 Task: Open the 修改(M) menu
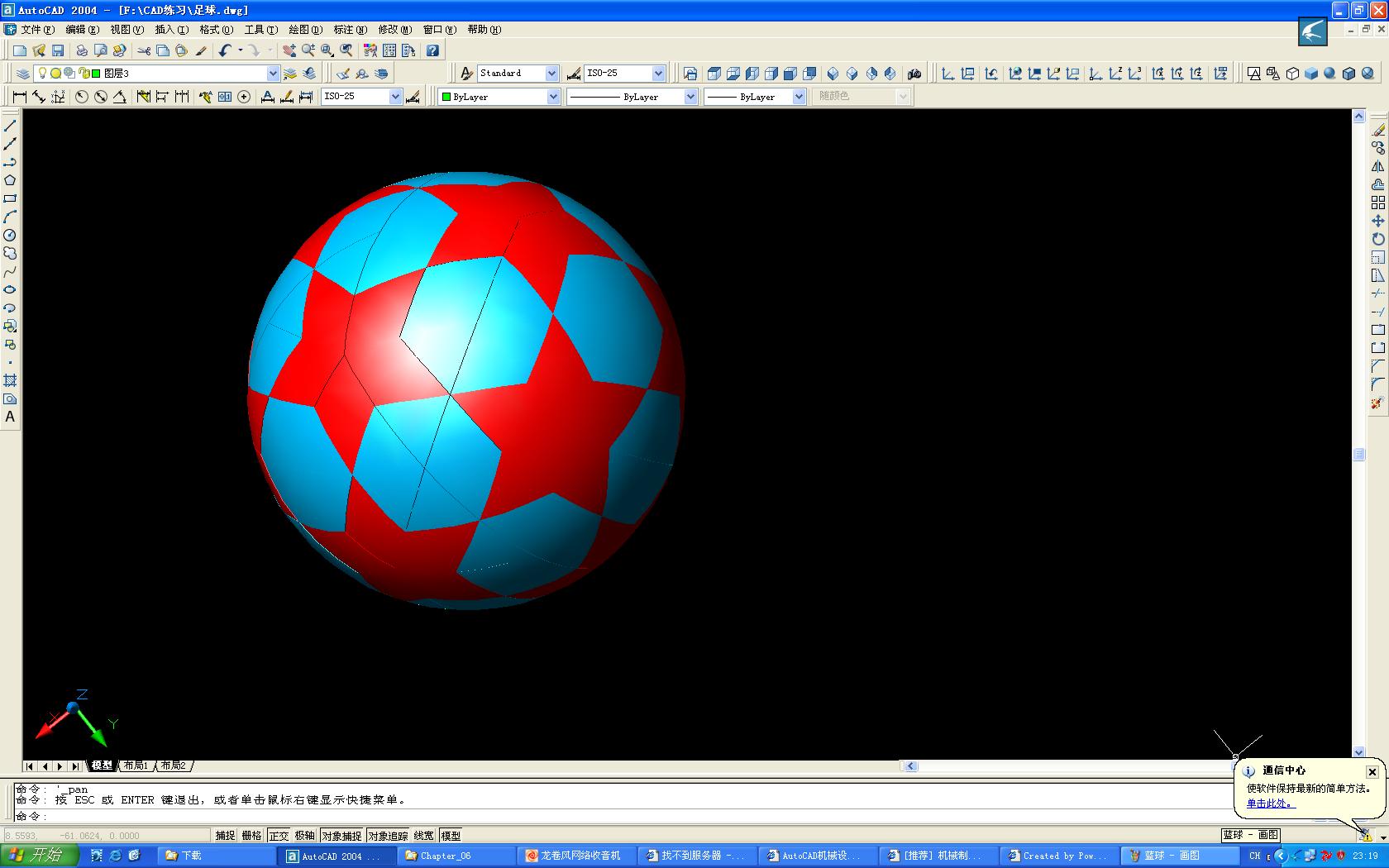[x=394, y=30]
